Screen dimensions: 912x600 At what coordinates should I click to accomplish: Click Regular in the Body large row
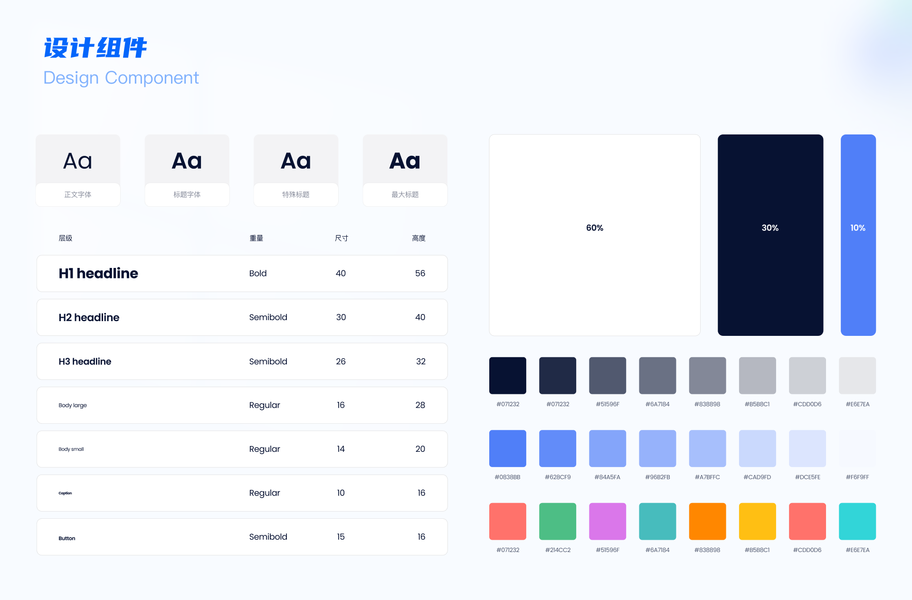(265, 405)
